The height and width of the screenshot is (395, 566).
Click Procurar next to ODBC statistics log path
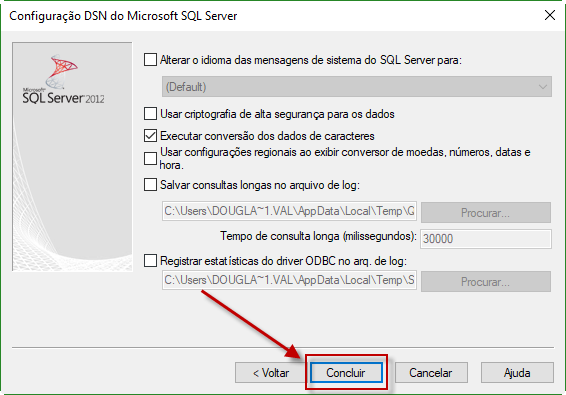point(486,281)
